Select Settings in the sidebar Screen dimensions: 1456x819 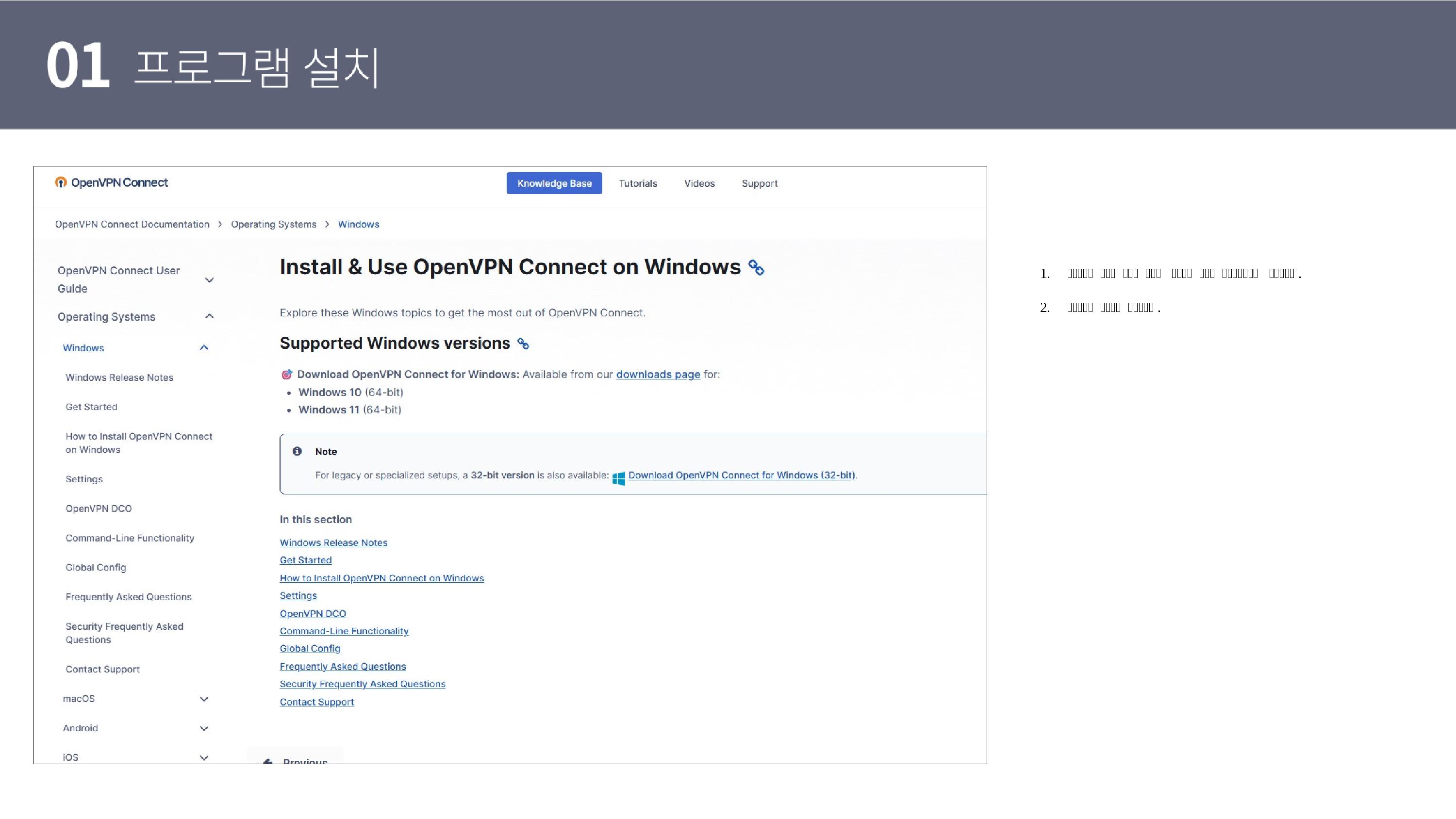[84, 479]
